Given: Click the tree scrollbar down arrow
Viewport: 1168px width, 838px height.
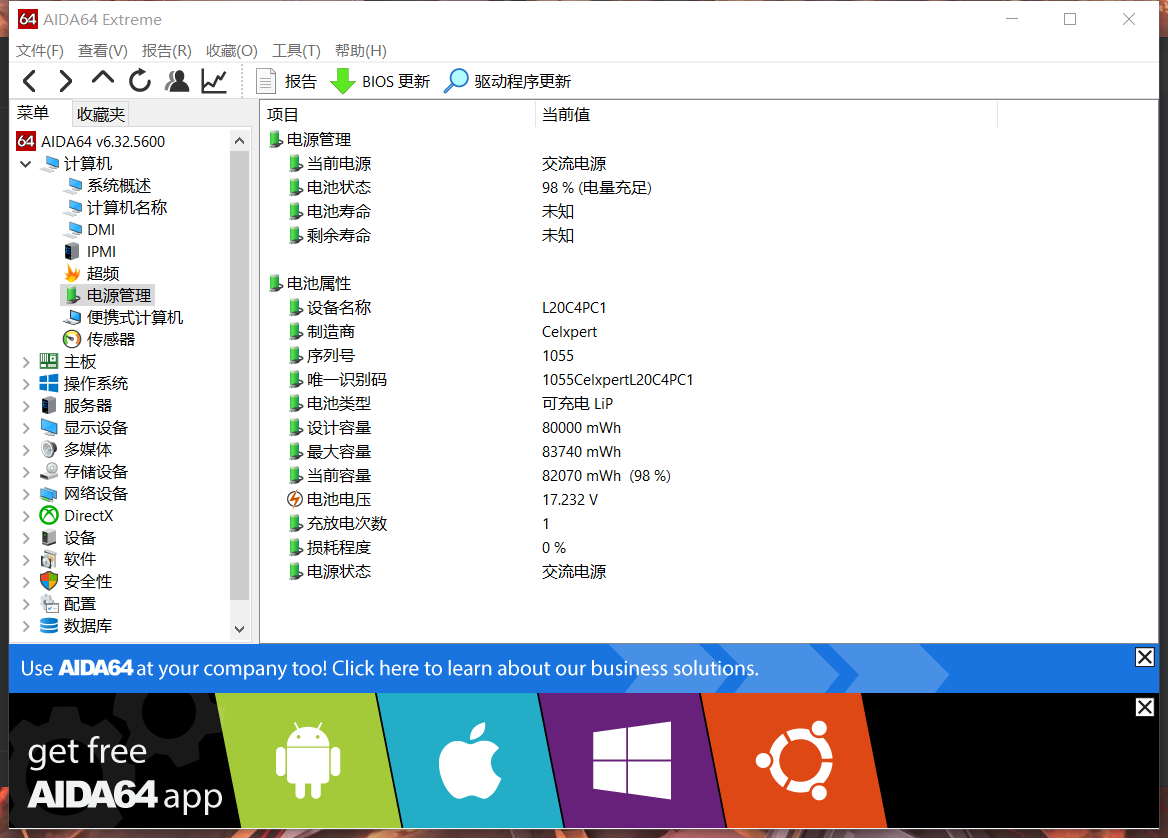Looking at the screenshot, I should click(239, 629).
